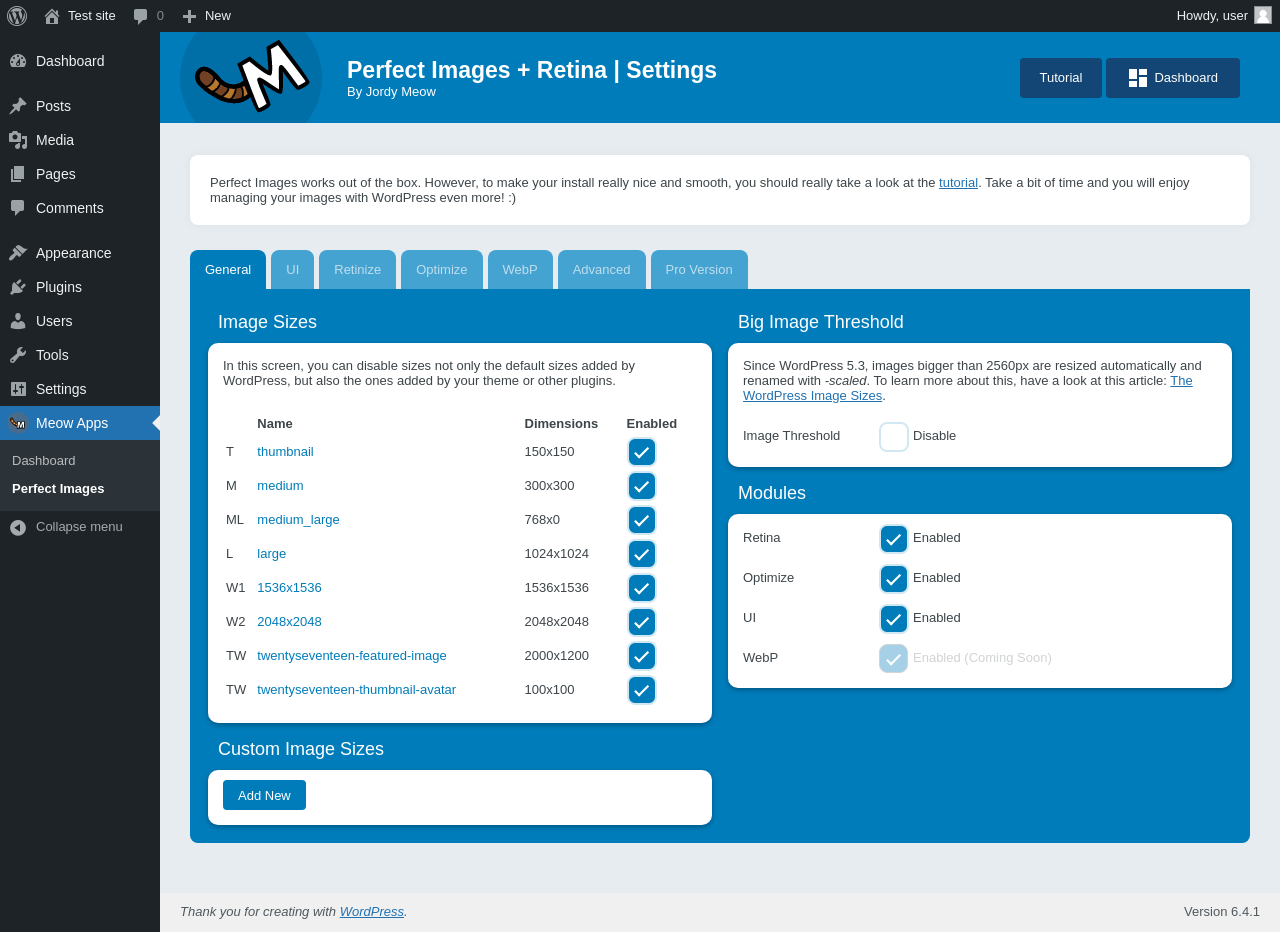The image size is (1280, 932).
Task: Toggle the UI module checkbox
Action: [x=894, y=619]
